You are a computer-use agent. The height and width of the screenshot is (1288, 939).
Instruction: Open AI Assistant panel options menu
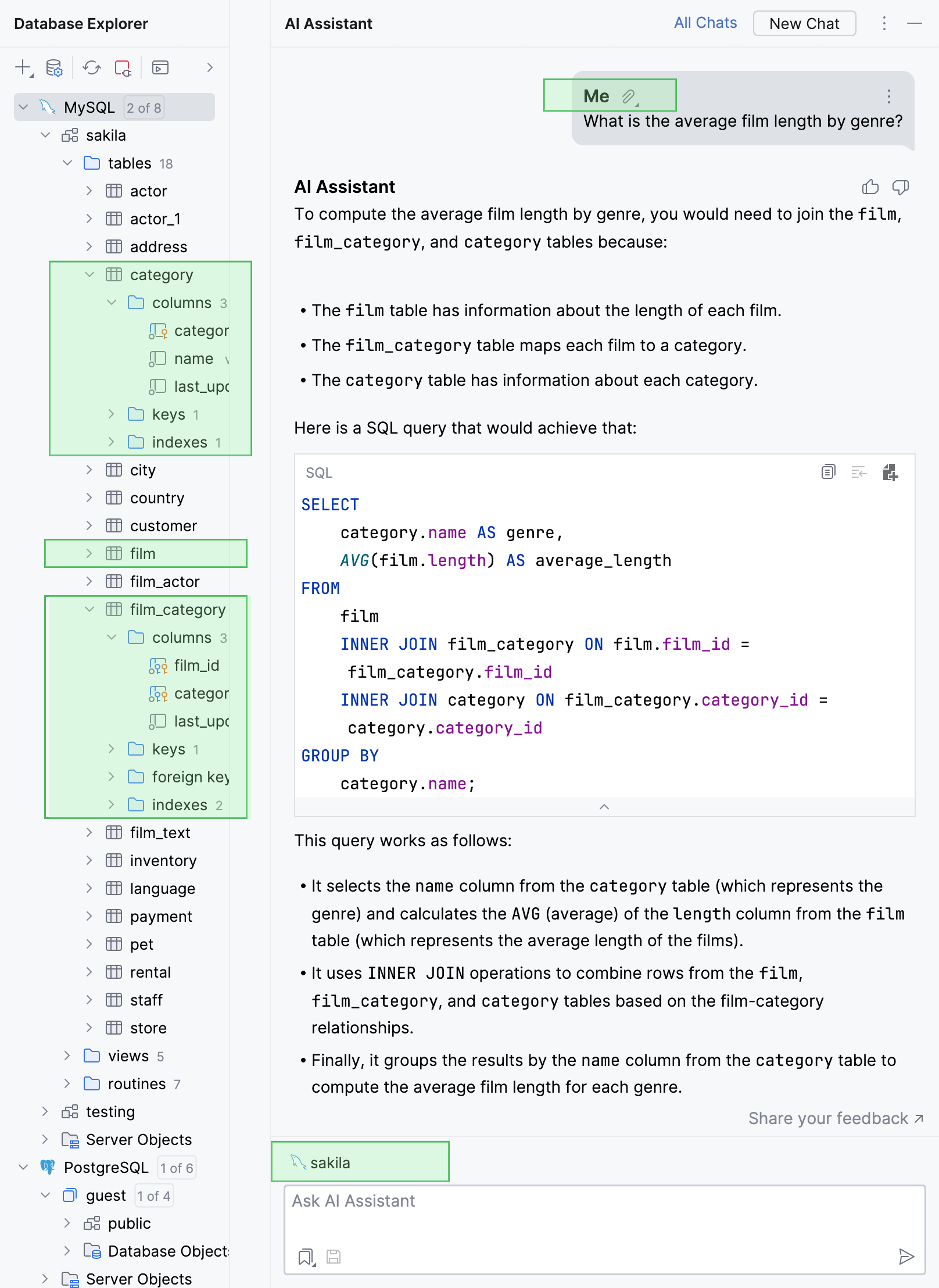click(x=884, y=24)
